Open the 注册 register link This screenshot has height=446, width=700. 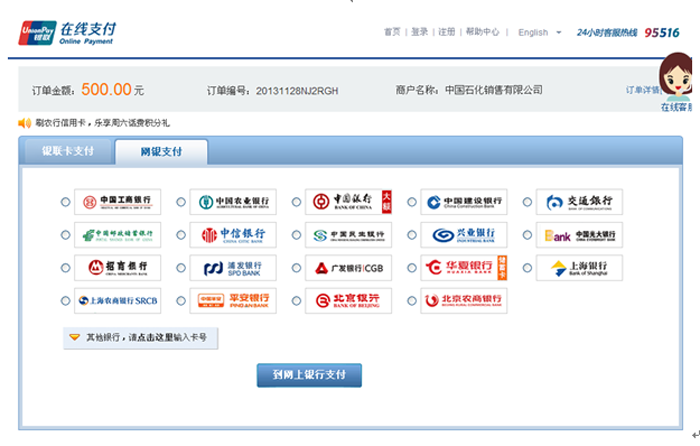(446, 32)
